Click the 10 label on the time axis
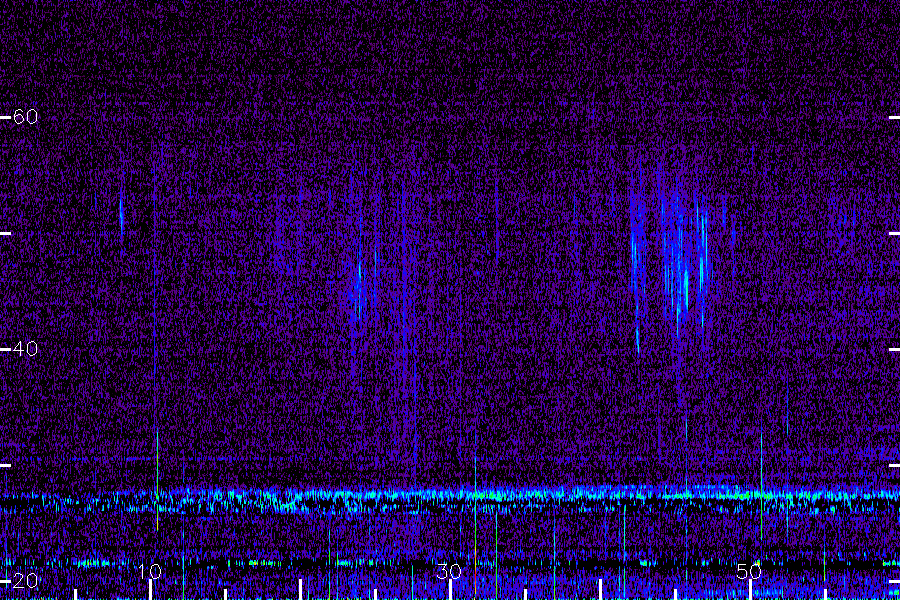900x600 pixels. pos(150,571)
